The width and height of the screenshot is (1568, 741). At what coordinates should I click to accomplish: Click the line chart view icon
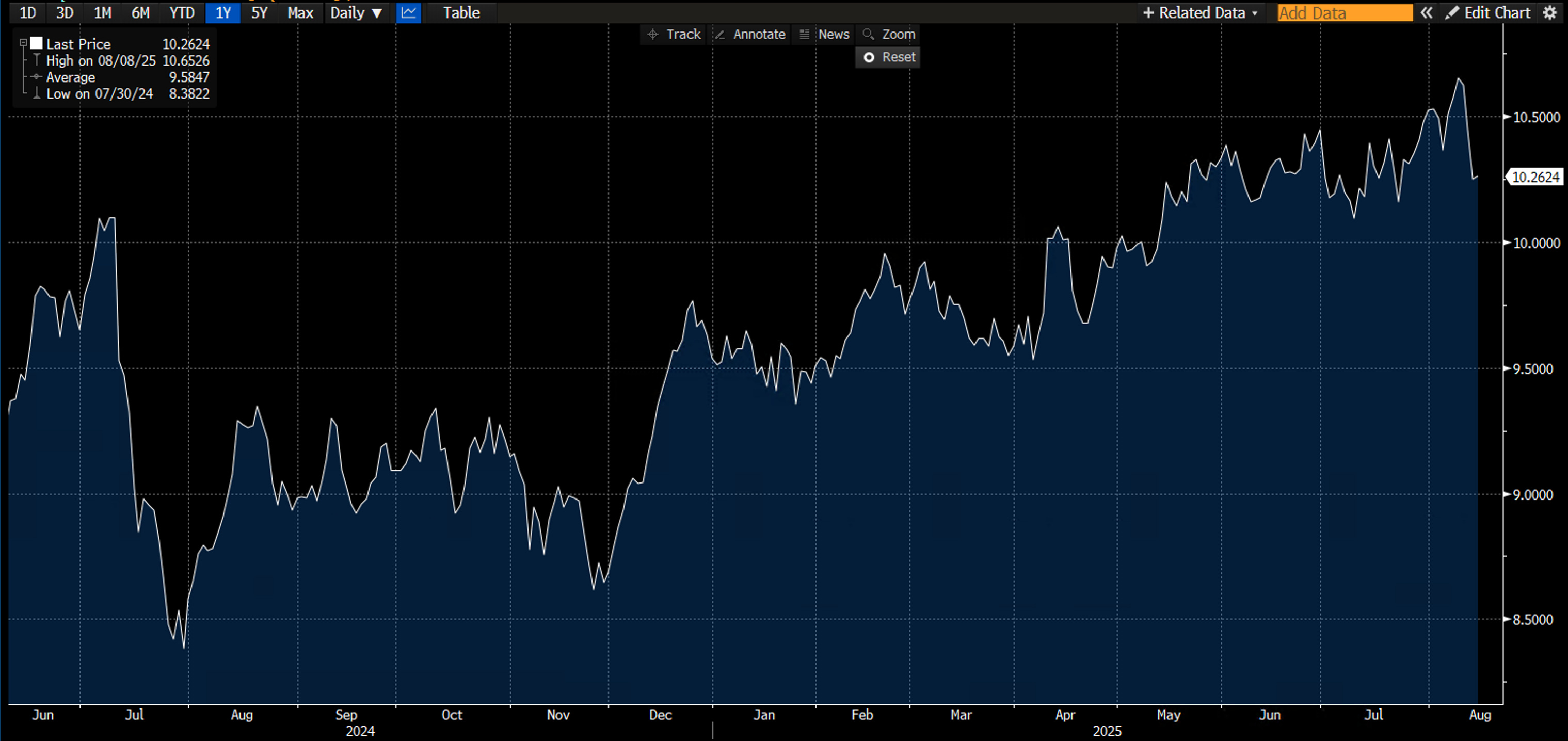(408, 13)
